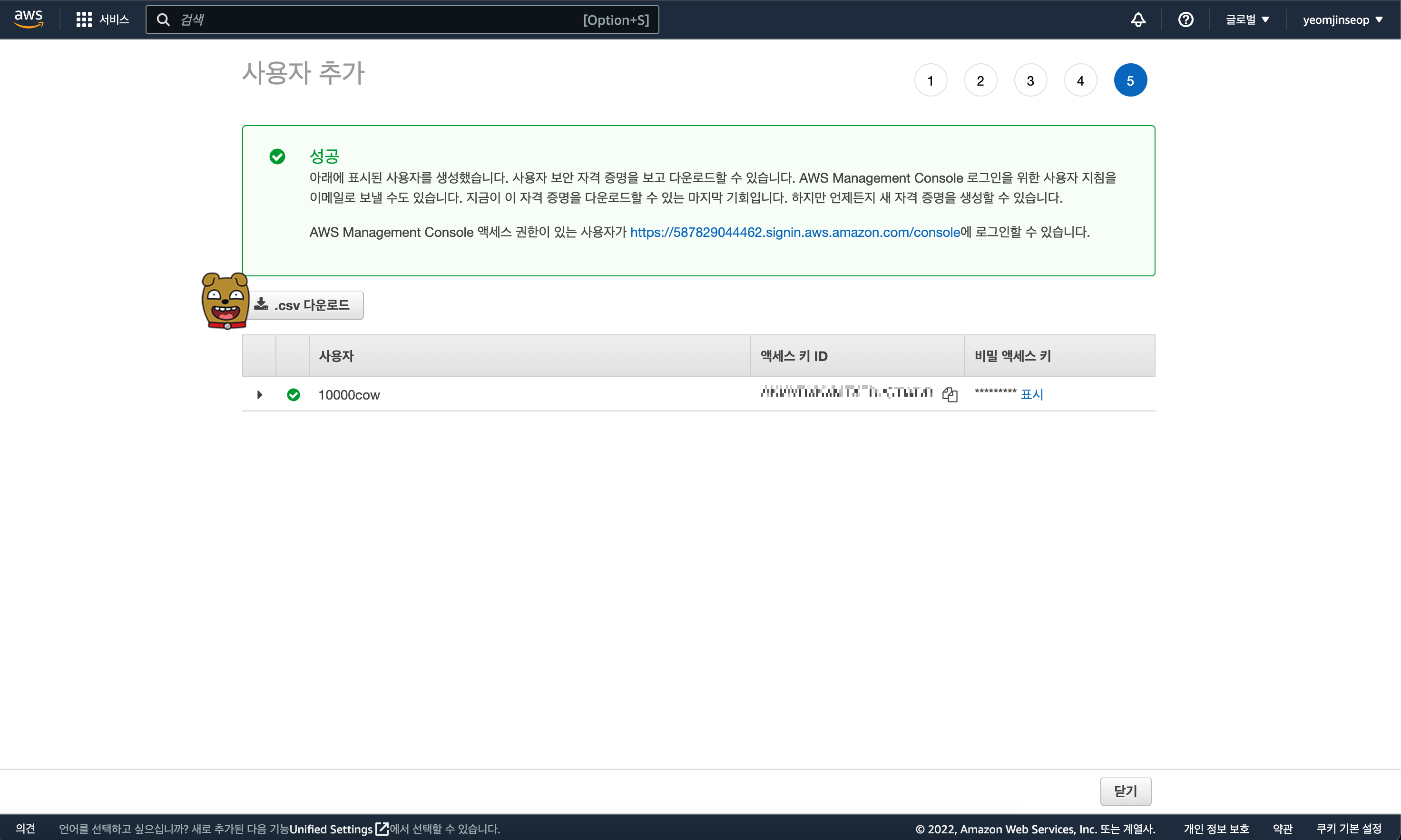Go to step 3 of wizard
Image resolution: width=1401 pixels, height=840 pixels.
coord(1030,80)
